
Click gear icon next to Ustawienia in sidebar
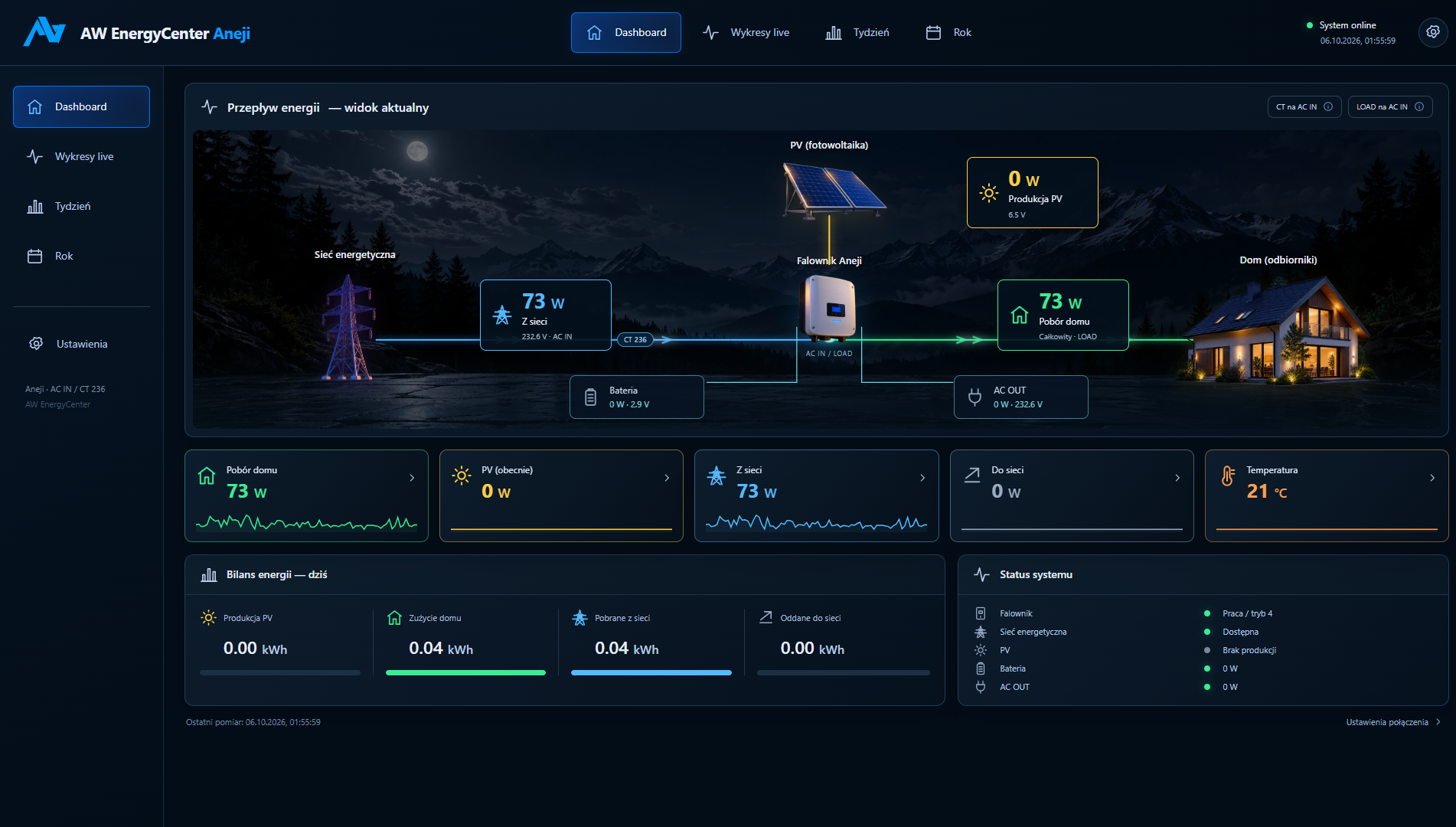(36, 344)
